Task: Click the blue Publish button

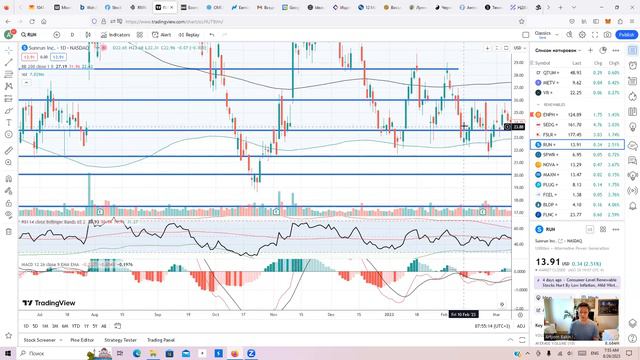Action: tap(626, 35)
